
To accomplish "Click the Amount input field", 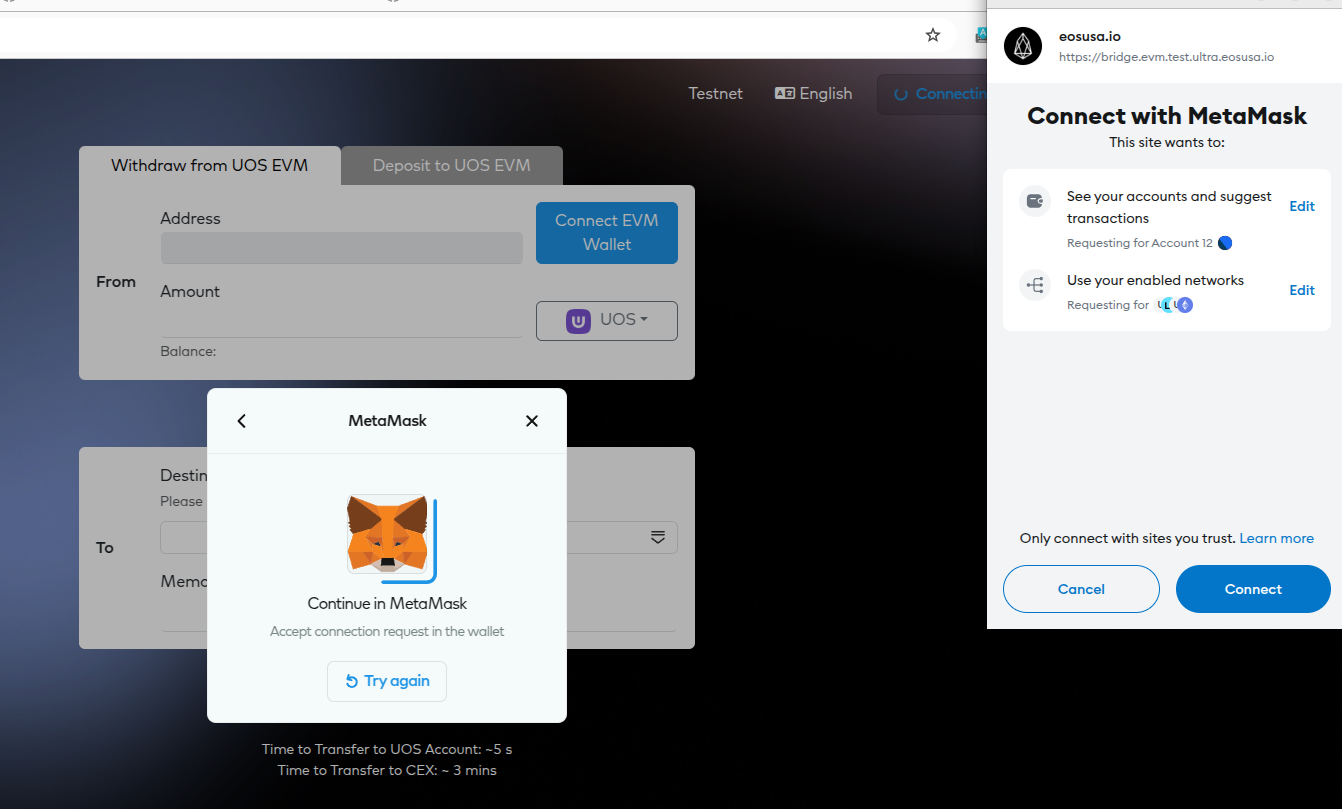I will tap(341, 322).
